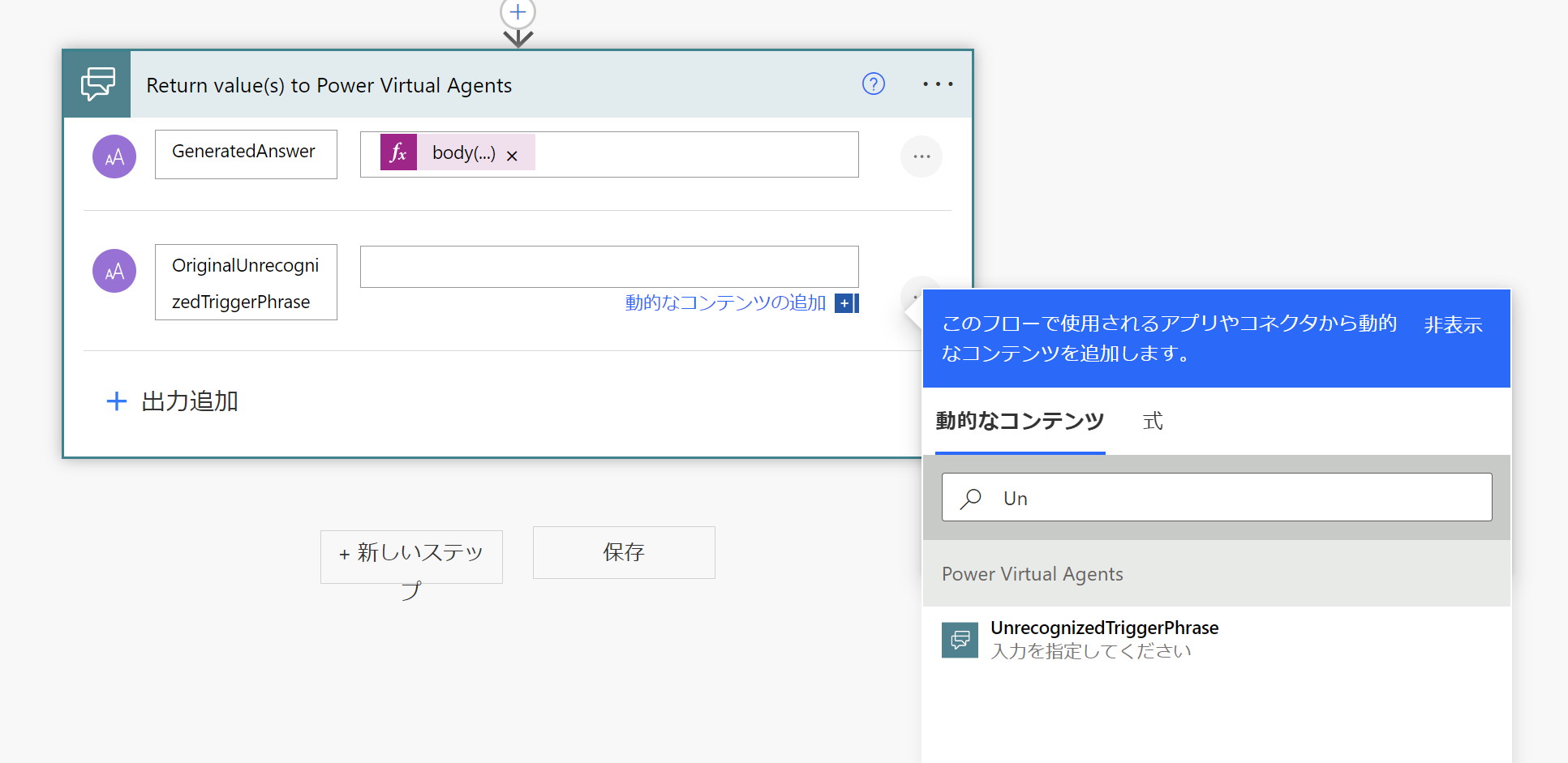Hide the dynamic content tip with 非表示
Image resolution: width=1568 pixels, height=763 pixels.
click(x=1453, y=325)
